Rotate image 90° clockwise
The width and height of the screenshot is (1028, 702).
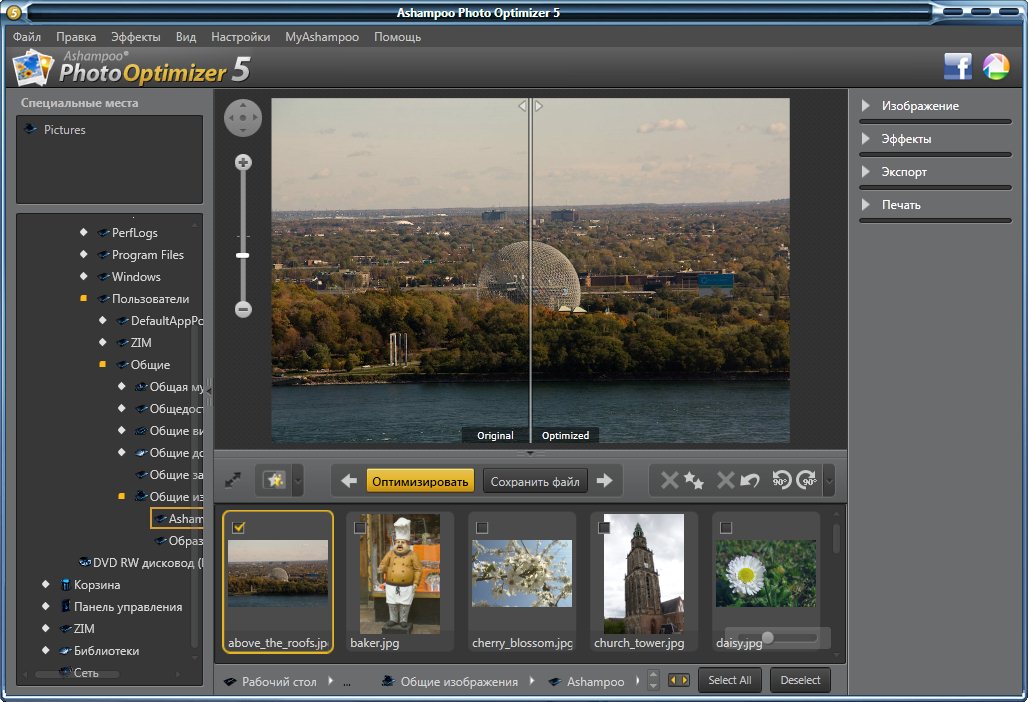click(807, 481)
